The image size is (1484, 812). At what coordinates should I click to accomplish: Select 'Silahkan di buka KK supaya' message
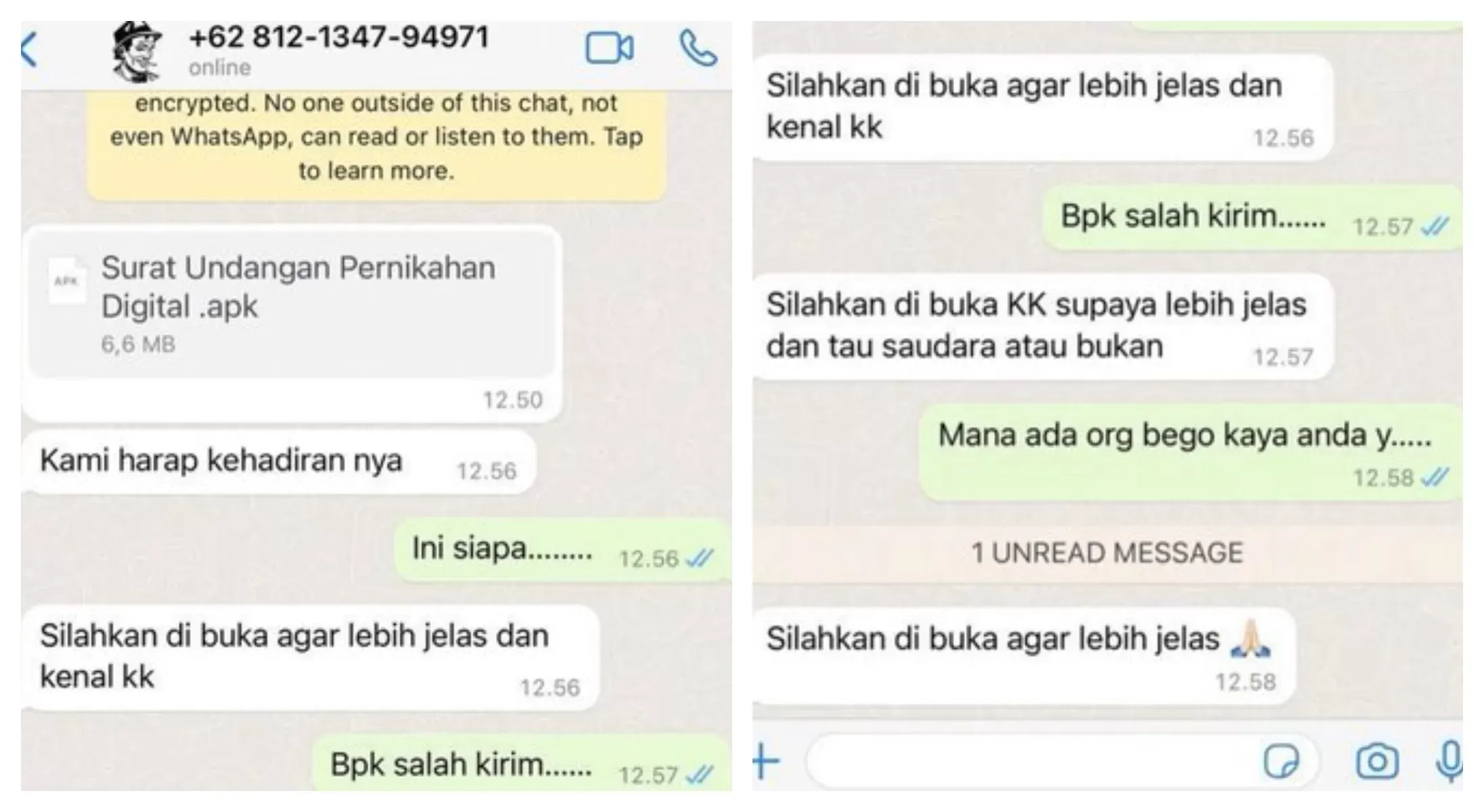1042,326
